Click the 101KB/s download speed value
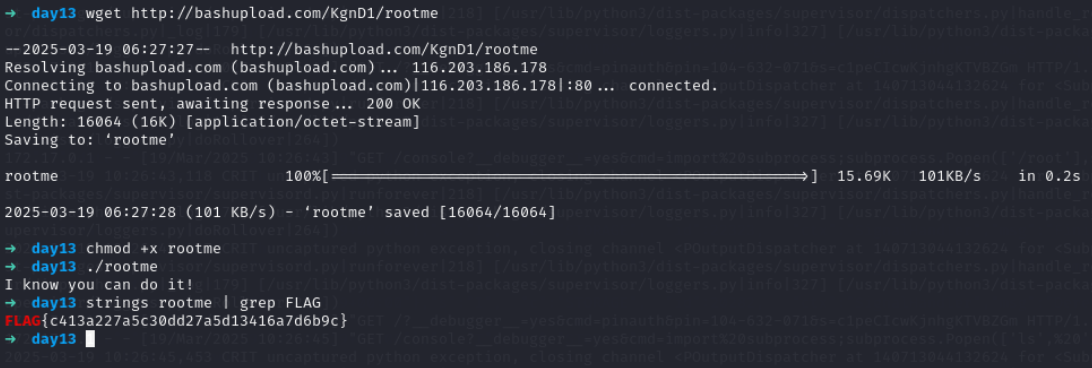The height and width of the screenshot is (368, 1092). 950,176
